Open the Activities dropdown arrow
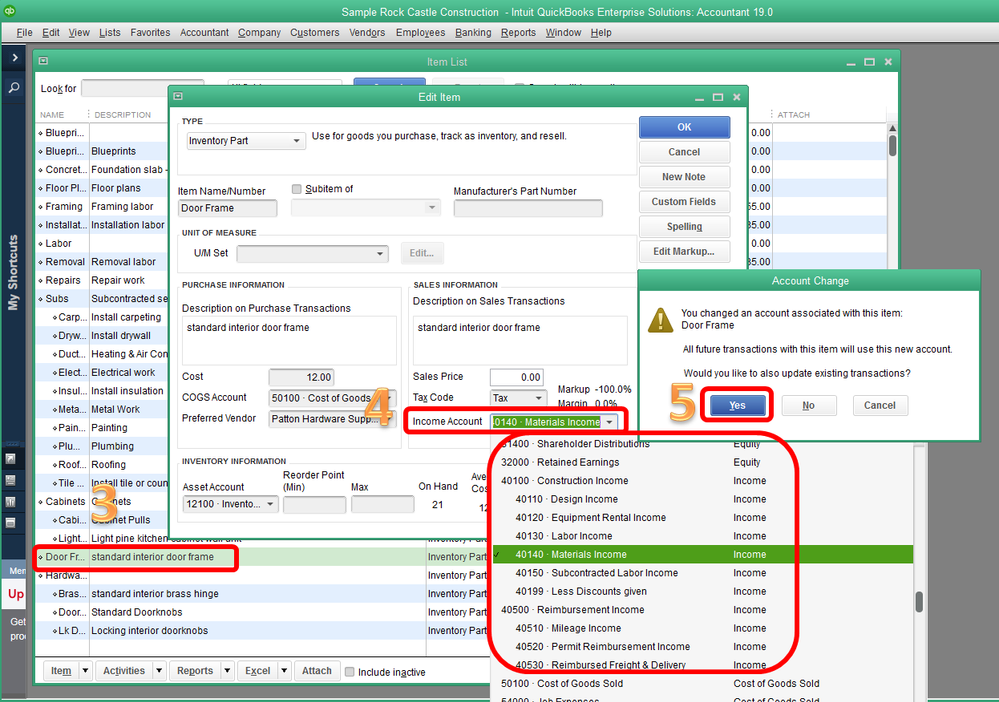 pyautogui.click(x=159, y=671)
